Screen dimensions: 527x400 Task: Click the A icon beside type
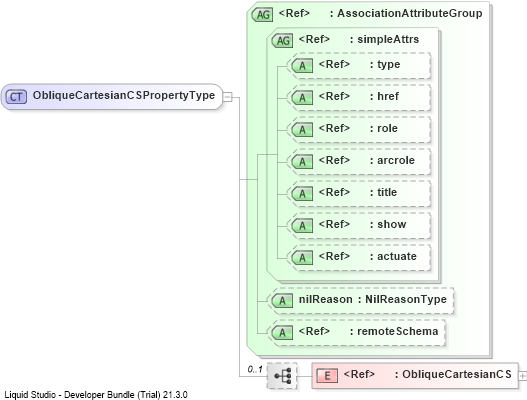coord(302,66)
